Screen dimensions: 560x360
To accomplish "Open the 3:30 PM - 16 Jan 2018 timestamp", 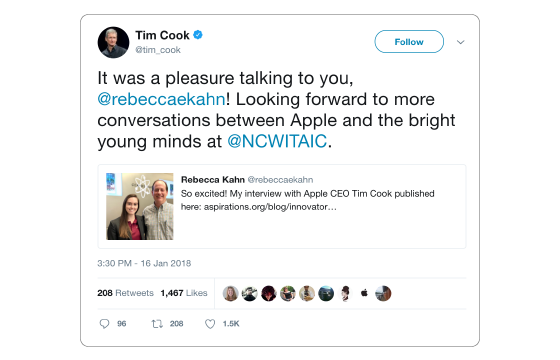I will [144, 263].
